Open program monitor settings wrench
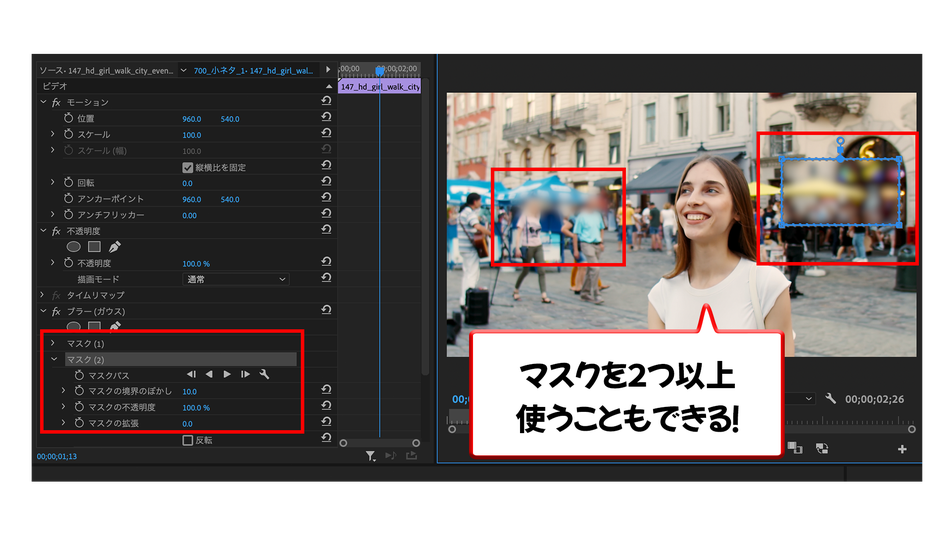The height and width of the screenshot is (534, 950). (831, 398)
